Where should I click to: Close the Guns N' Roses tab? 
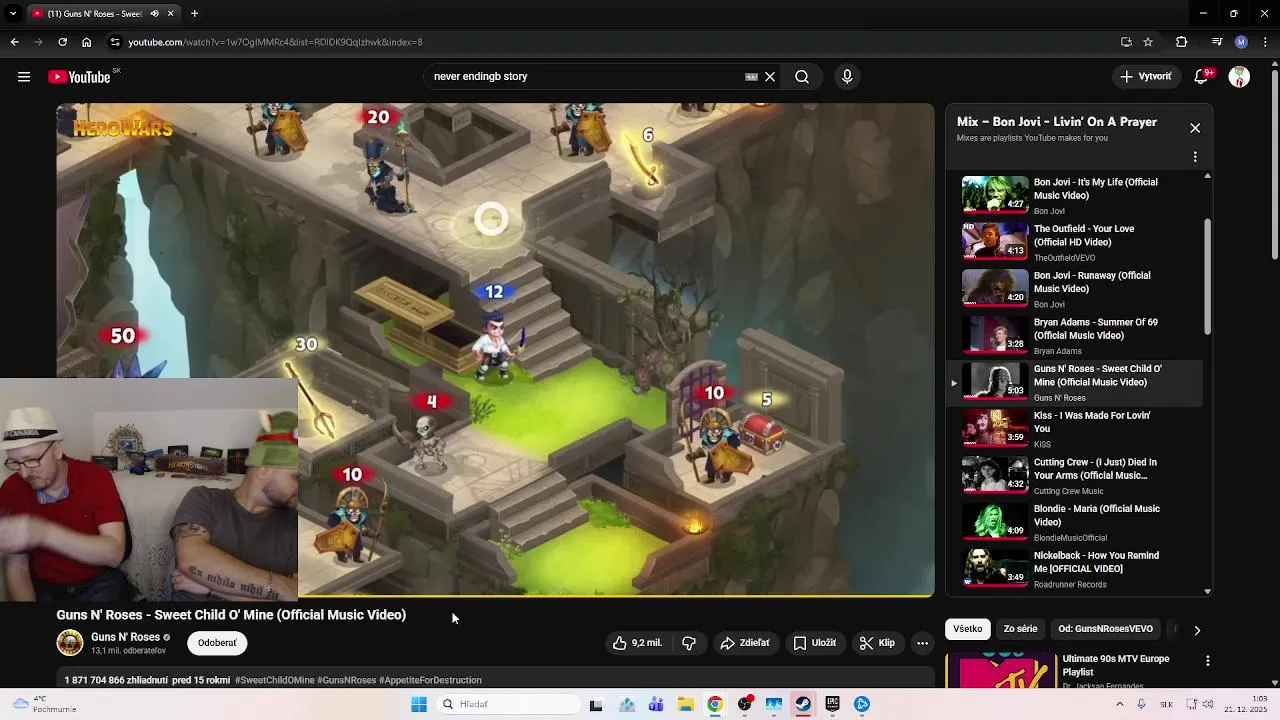pyautogui.click(x=171, y=14)
